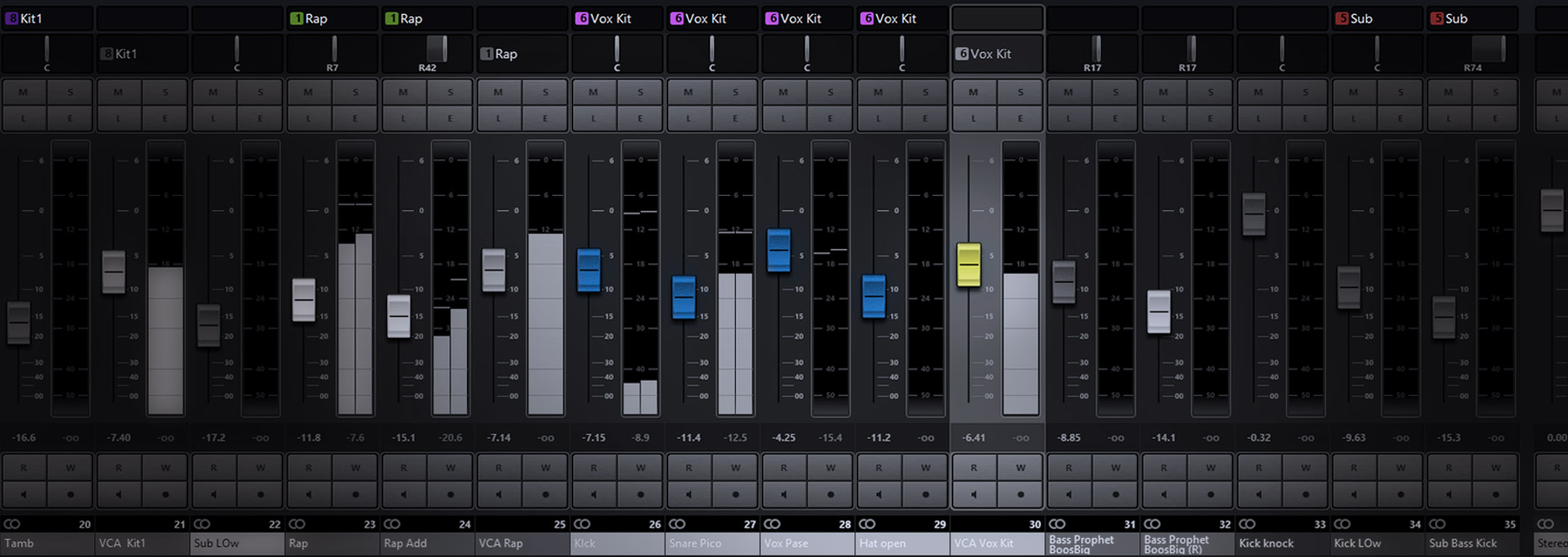Record-enable the VCA Vox Kit channel
This screenshot has height=557, width=1568.
coord(1020,494)
